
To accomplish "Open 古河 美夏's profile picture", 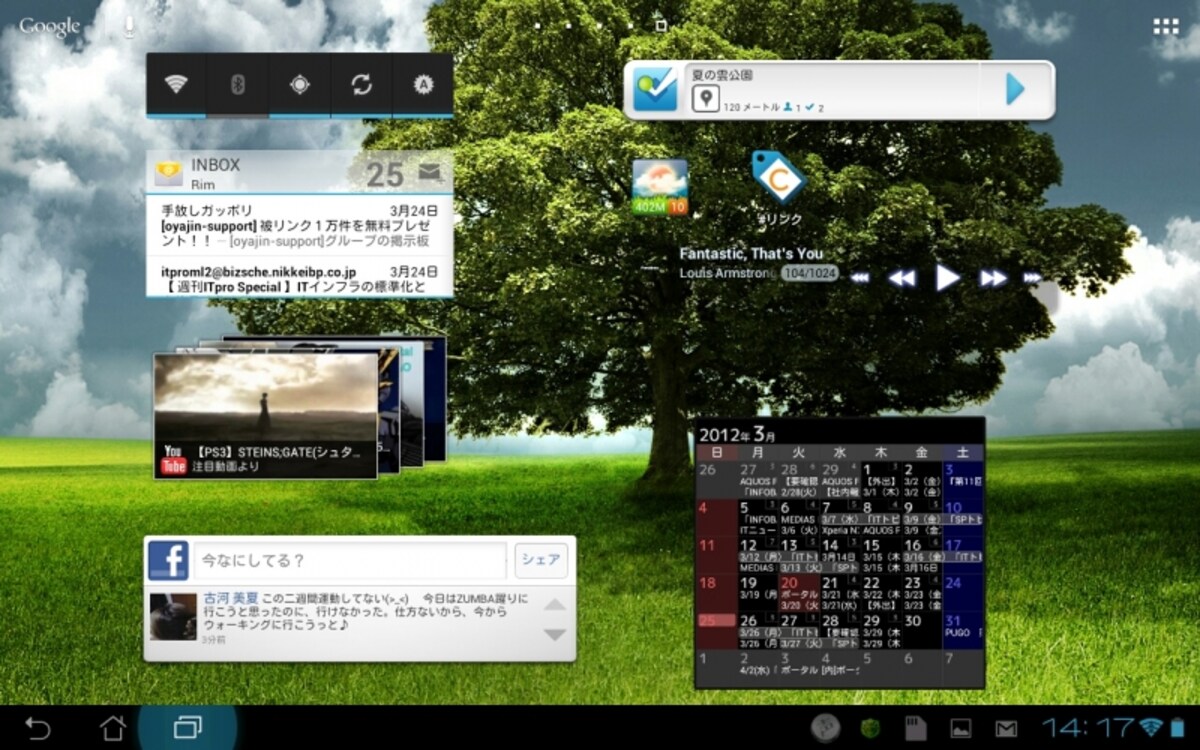I will click(173, 617).
